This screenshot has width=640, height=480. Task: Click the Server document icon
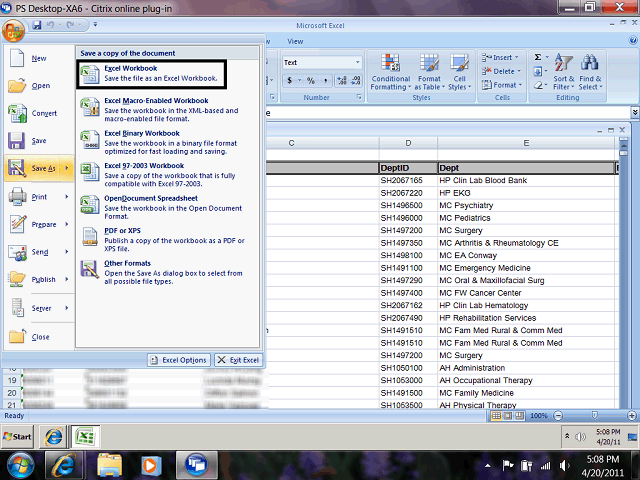click(x=17, y=308)
